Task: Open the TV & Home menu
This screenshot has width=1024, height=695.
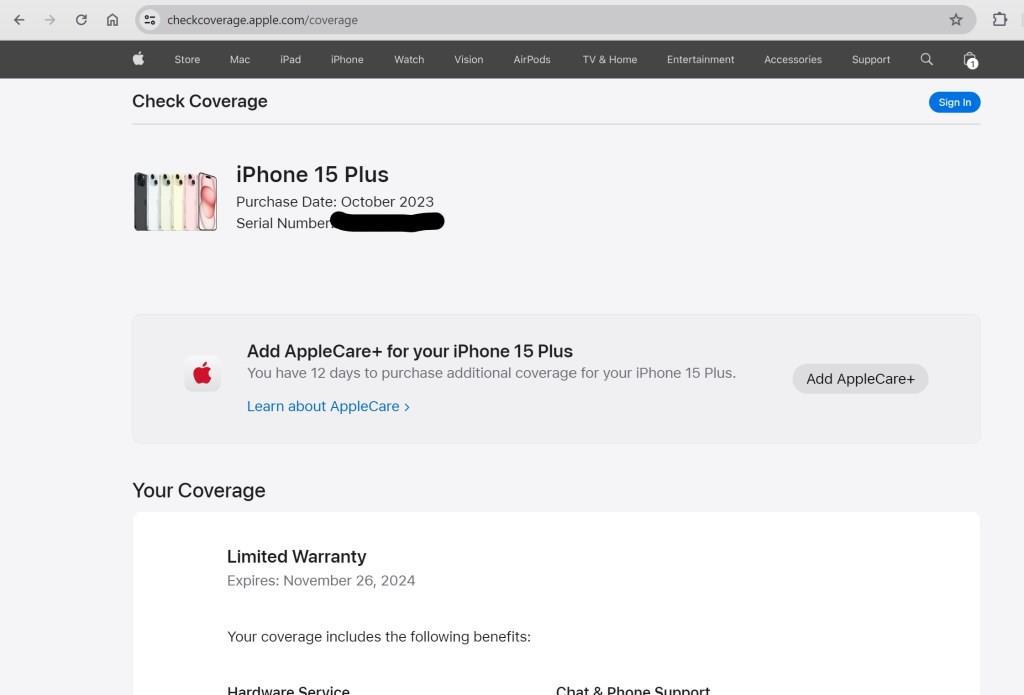Action: pyautogui.click(x=610, y=59)
